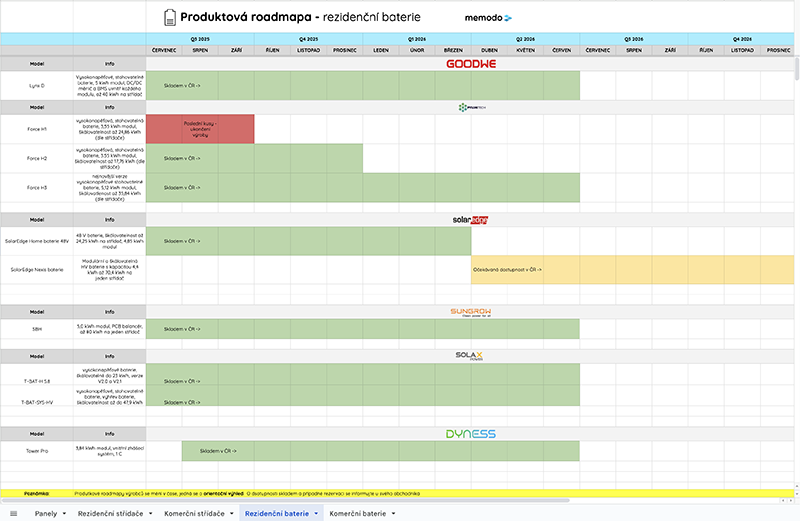Select the BŘEZEN month header
The height and width of the screenshot is (521, 800).
pyautogui.click(x=453, y=50)
